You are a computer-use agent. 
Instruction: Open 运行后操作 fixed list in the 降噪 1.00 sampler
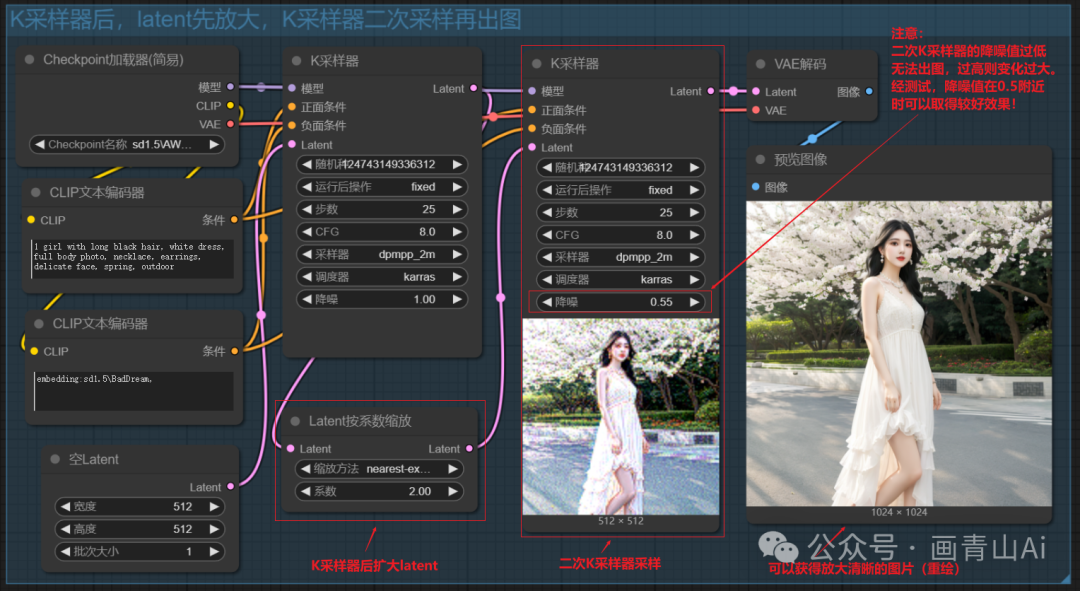382,187
